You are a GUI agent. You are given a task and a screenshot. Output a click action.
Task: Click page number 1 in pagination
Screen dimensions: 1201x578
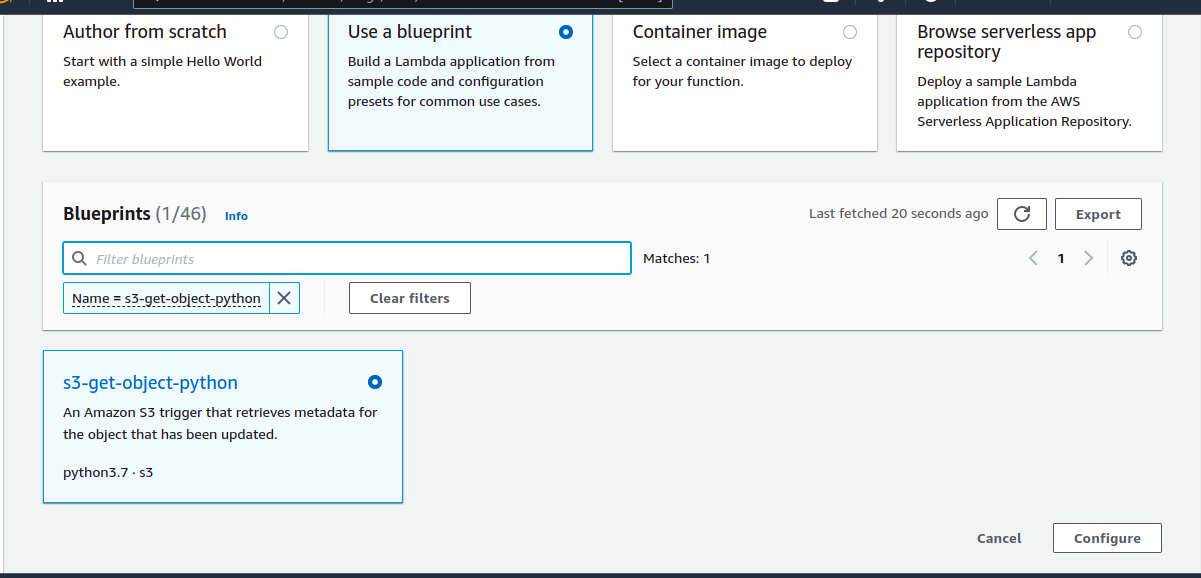click(x=1061, y=258)
